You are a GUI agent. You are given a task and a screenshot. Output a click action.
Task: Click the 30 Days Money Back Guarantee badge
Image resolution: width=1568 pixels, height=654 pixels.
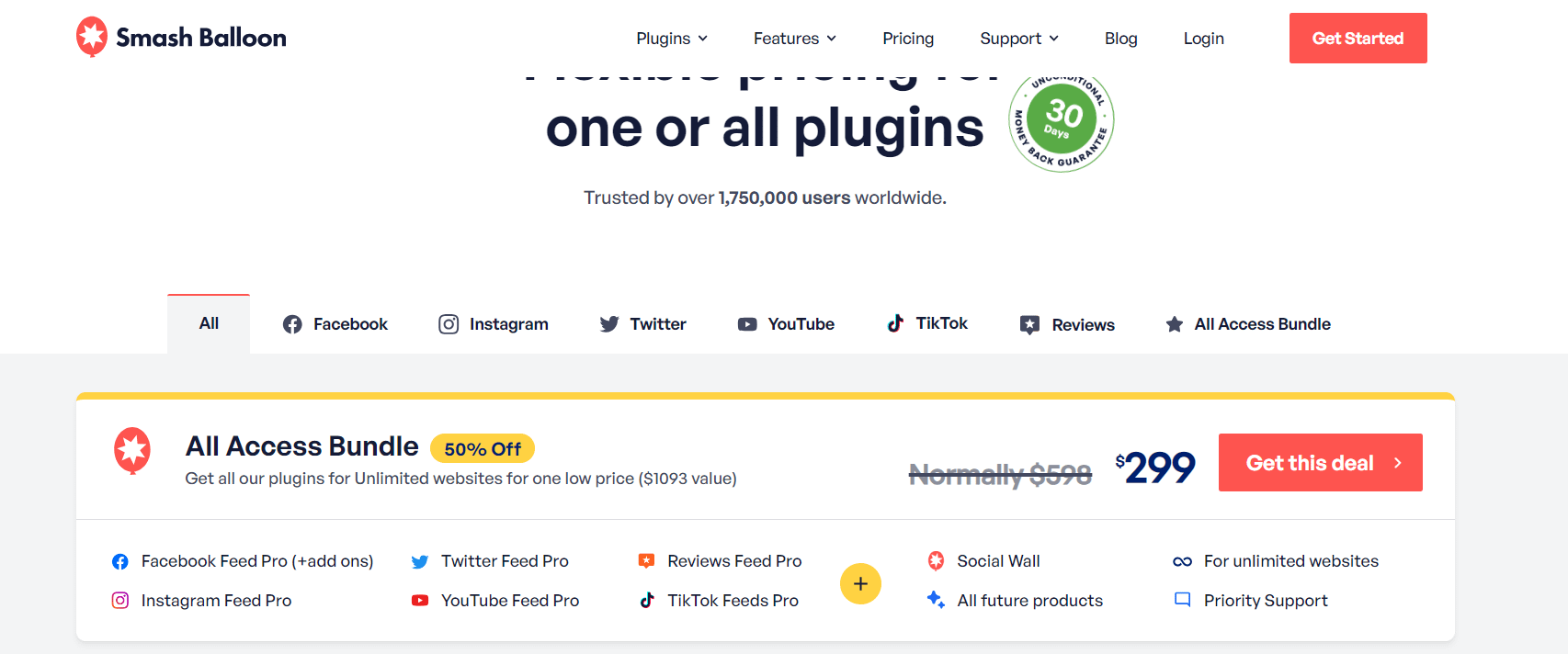tap(1061, 120)
